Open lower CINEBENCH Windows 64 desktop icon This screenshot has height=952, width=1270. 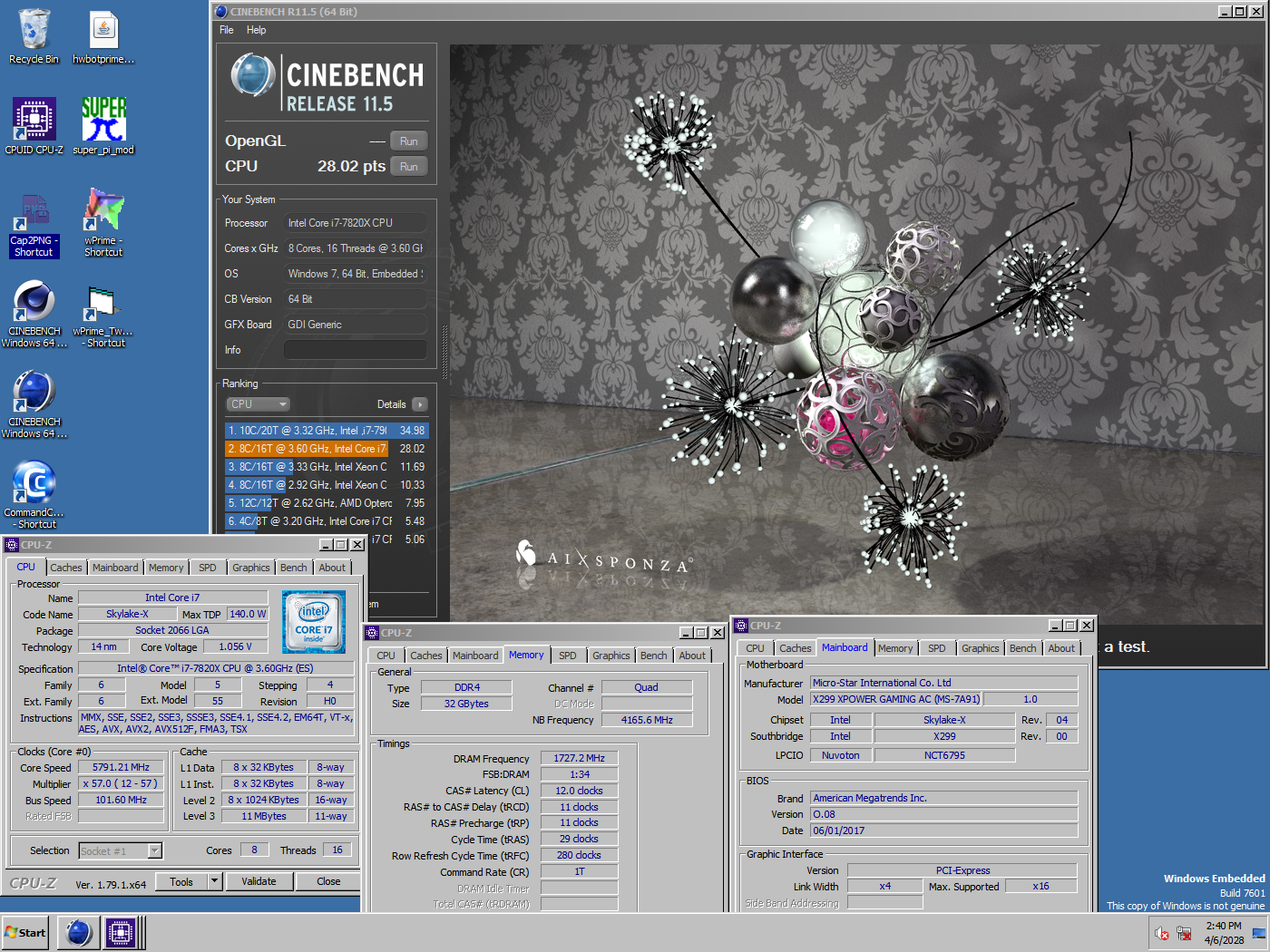tap(34, 405)
